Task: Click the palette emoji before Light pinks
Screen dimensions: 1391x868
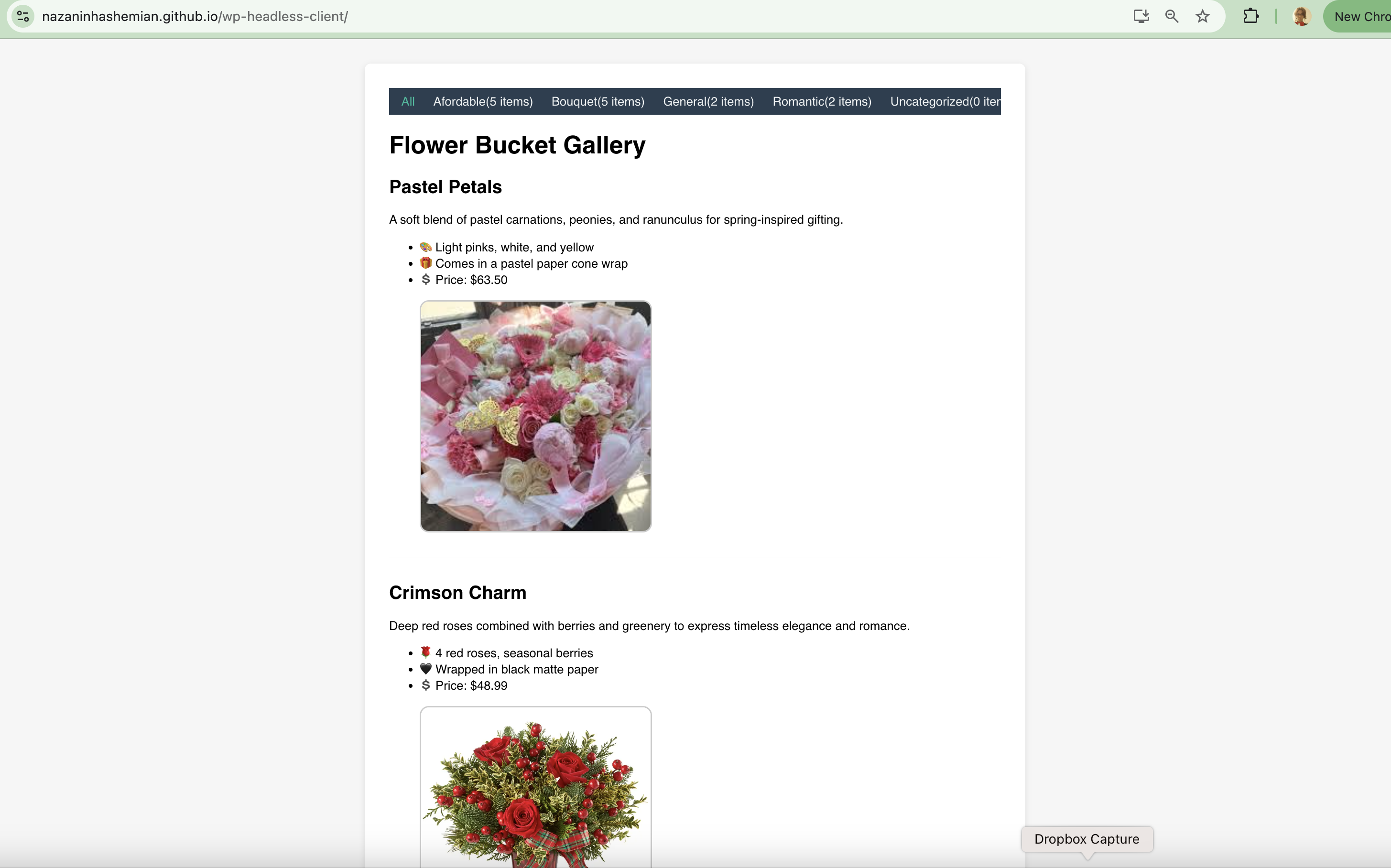Action: (425, 247)
